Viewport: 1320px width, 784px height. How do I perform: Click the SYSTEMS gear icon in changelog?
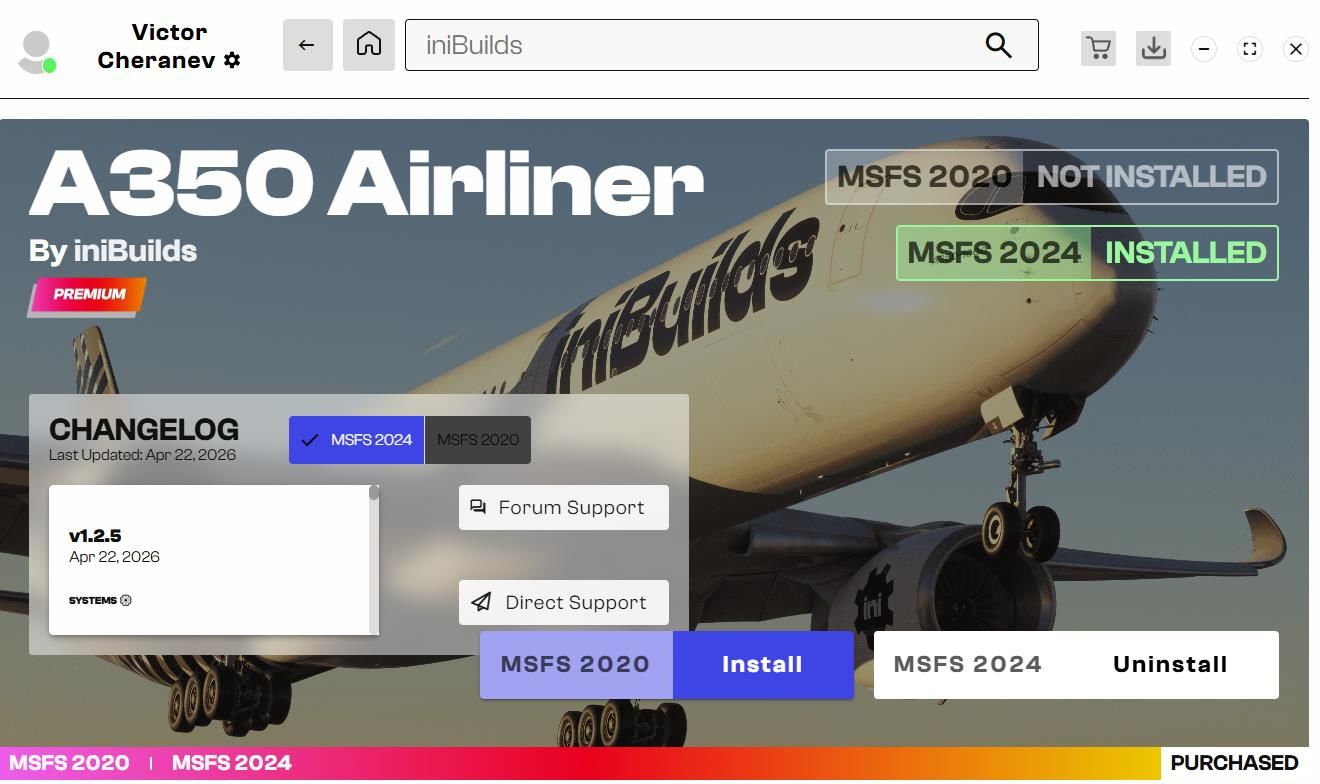click(126, 600)
